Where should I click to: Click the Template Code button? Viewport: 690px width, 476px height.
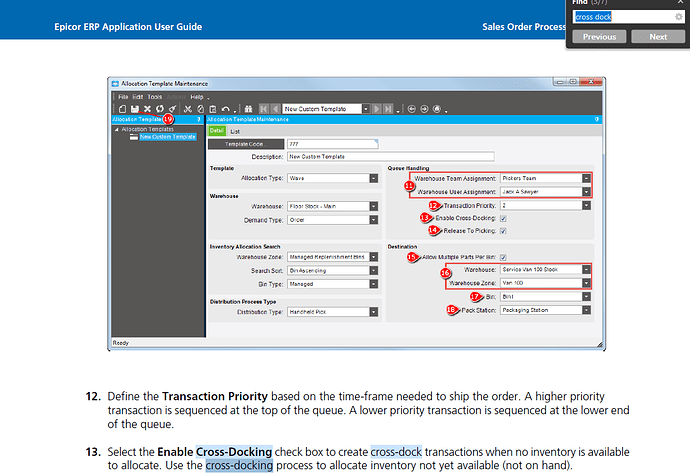[246, 144]
